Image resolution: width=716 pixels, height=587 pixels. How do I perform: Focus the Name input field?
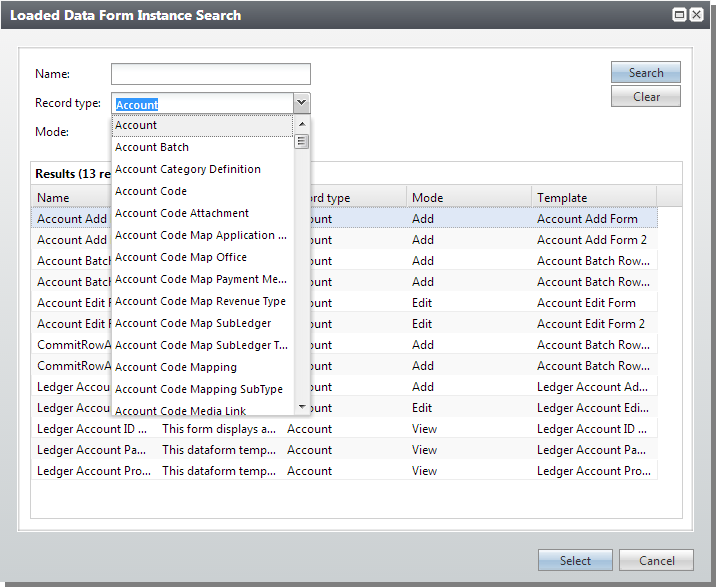pos(211,74)
